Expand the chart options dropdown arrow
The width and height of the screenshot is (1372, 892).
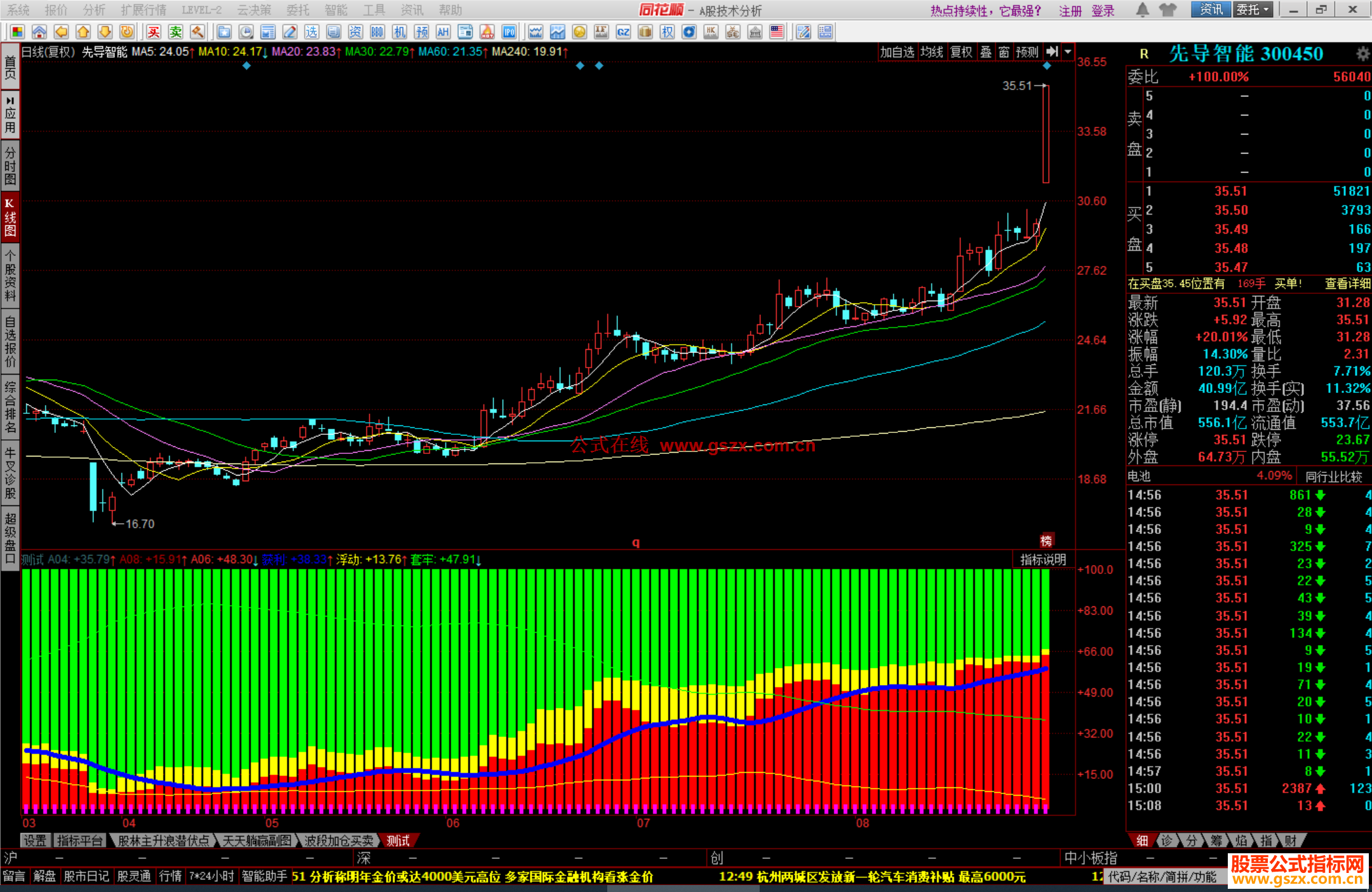[x=1068, y=52]
